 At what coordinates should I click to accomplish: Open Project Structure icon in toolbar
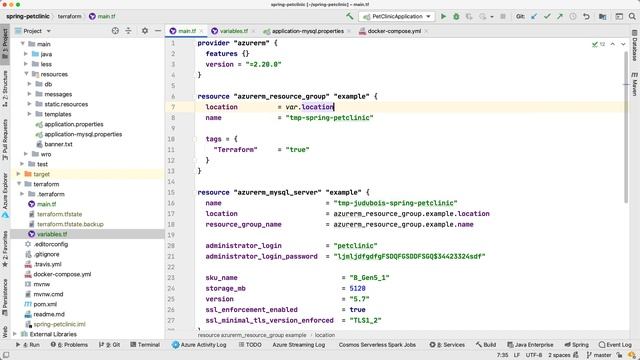click(602, 16)
